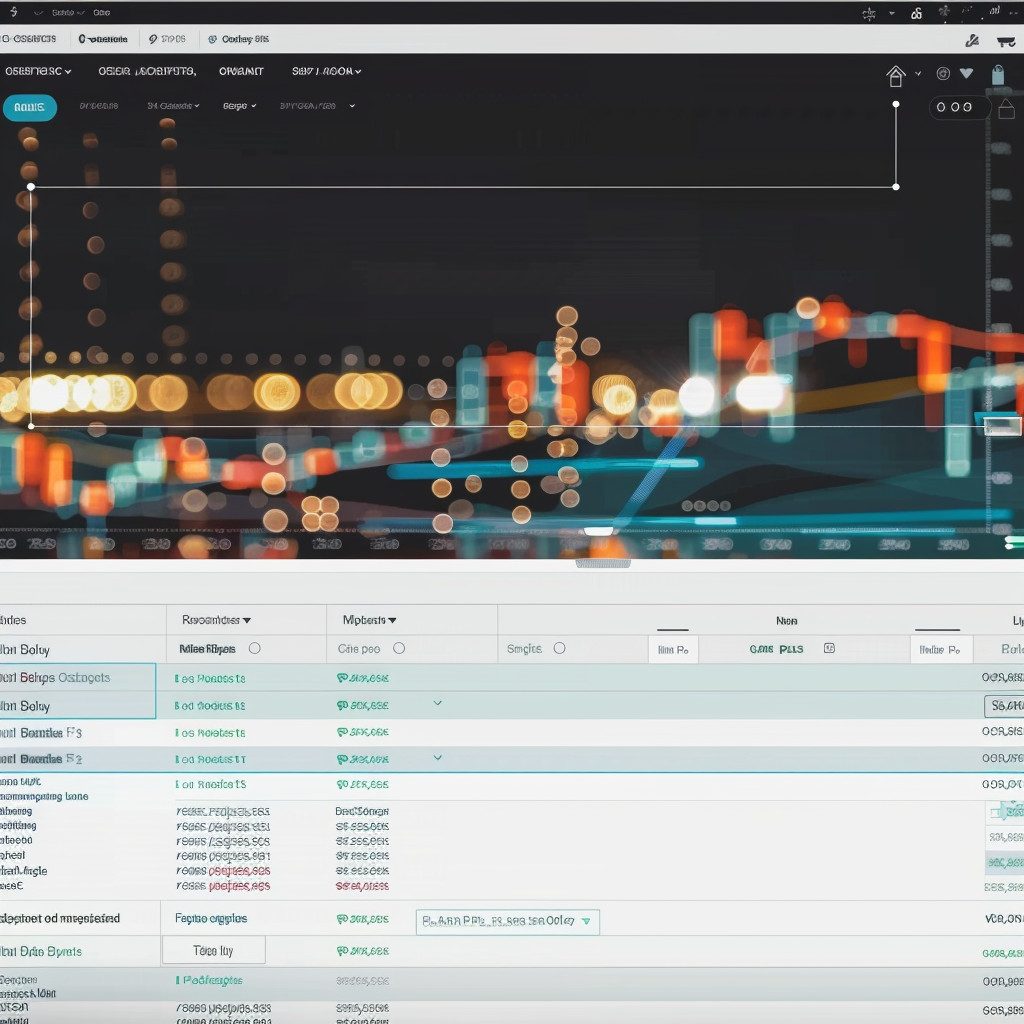Screen dimensions: 1024x1024
Task: Click the globe icon tab in the light toolbar
Action: pos(238,39)
